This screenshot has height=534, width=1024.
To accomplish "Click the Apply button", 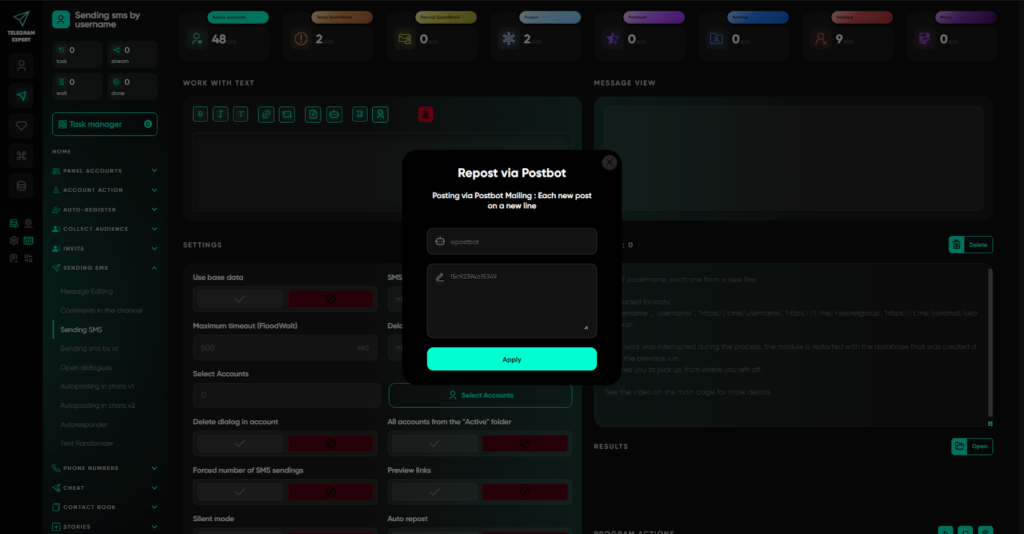I will click(x=511, y=359).
